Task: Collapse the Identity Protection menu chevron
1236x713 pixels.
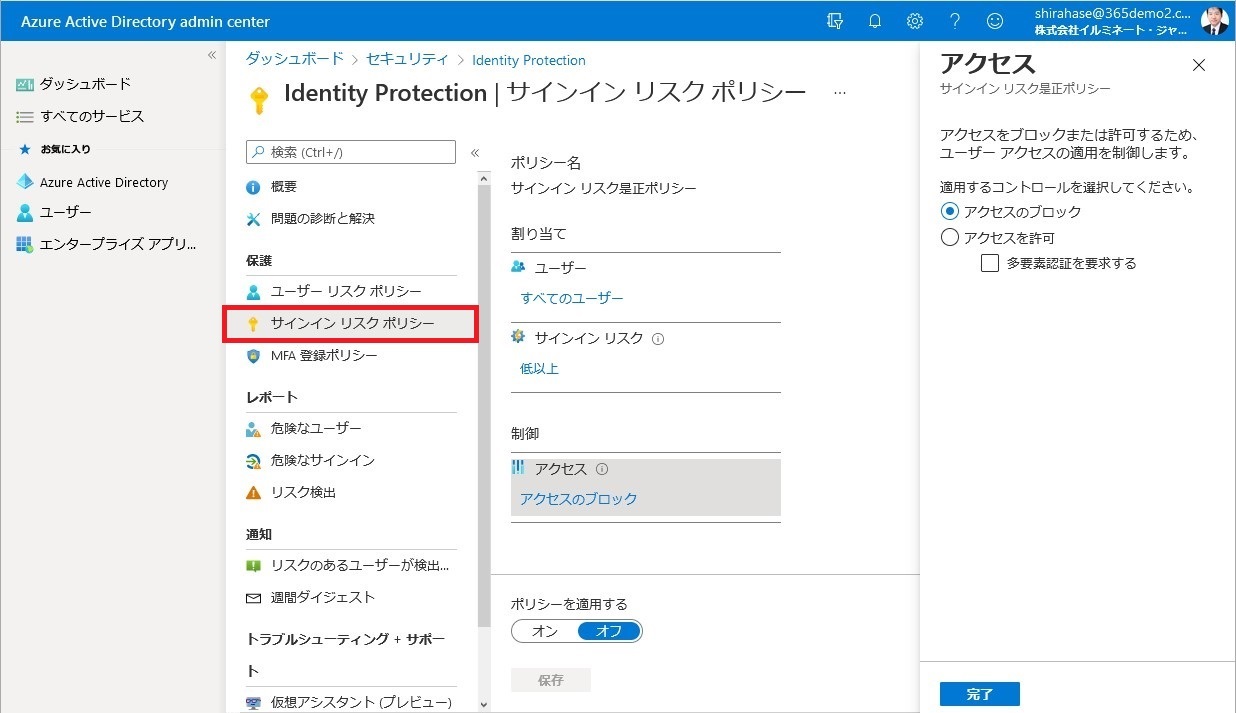Action: 475,153
